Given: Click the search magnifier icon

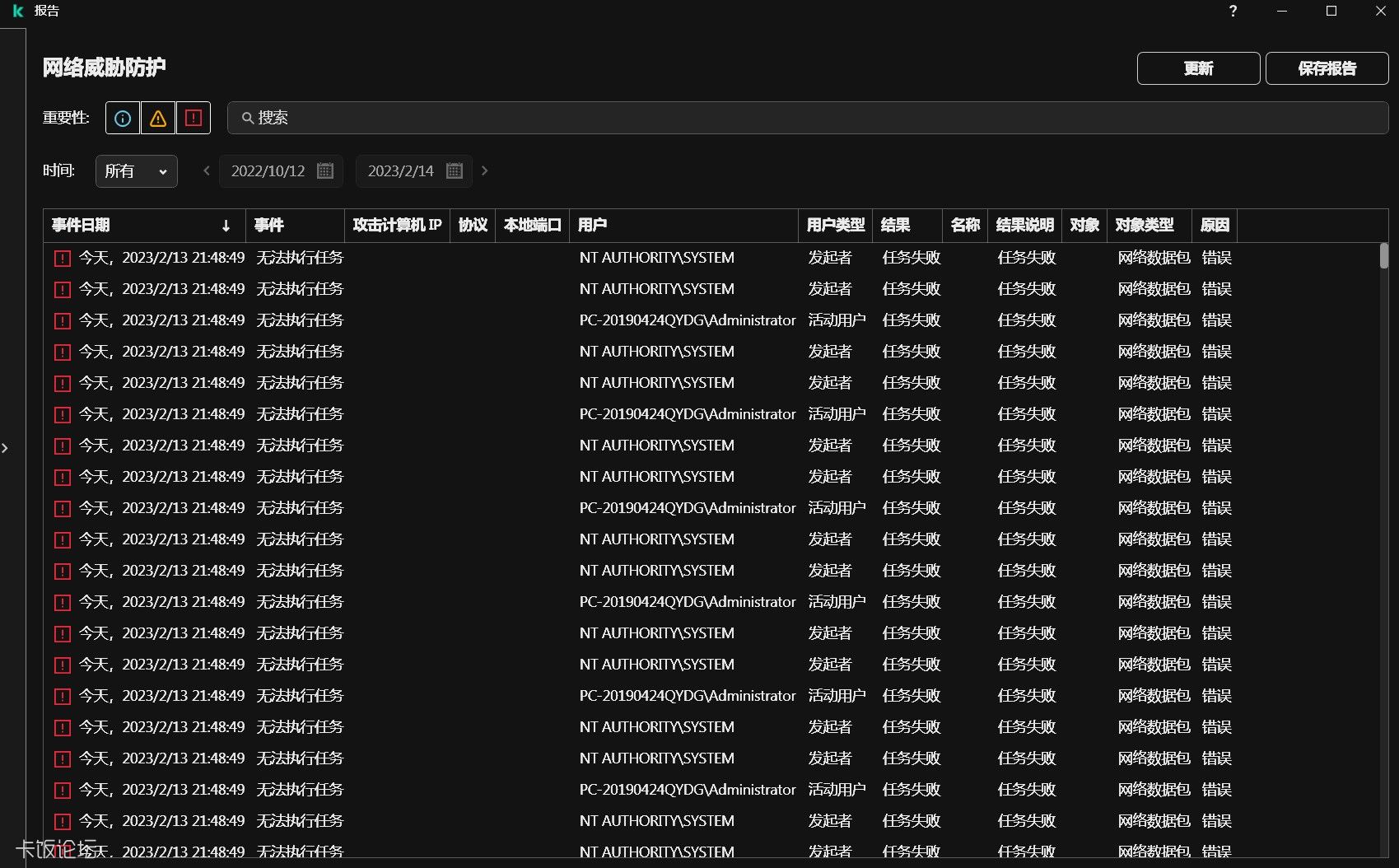Looking at the screenshot, I should point(247,119).
